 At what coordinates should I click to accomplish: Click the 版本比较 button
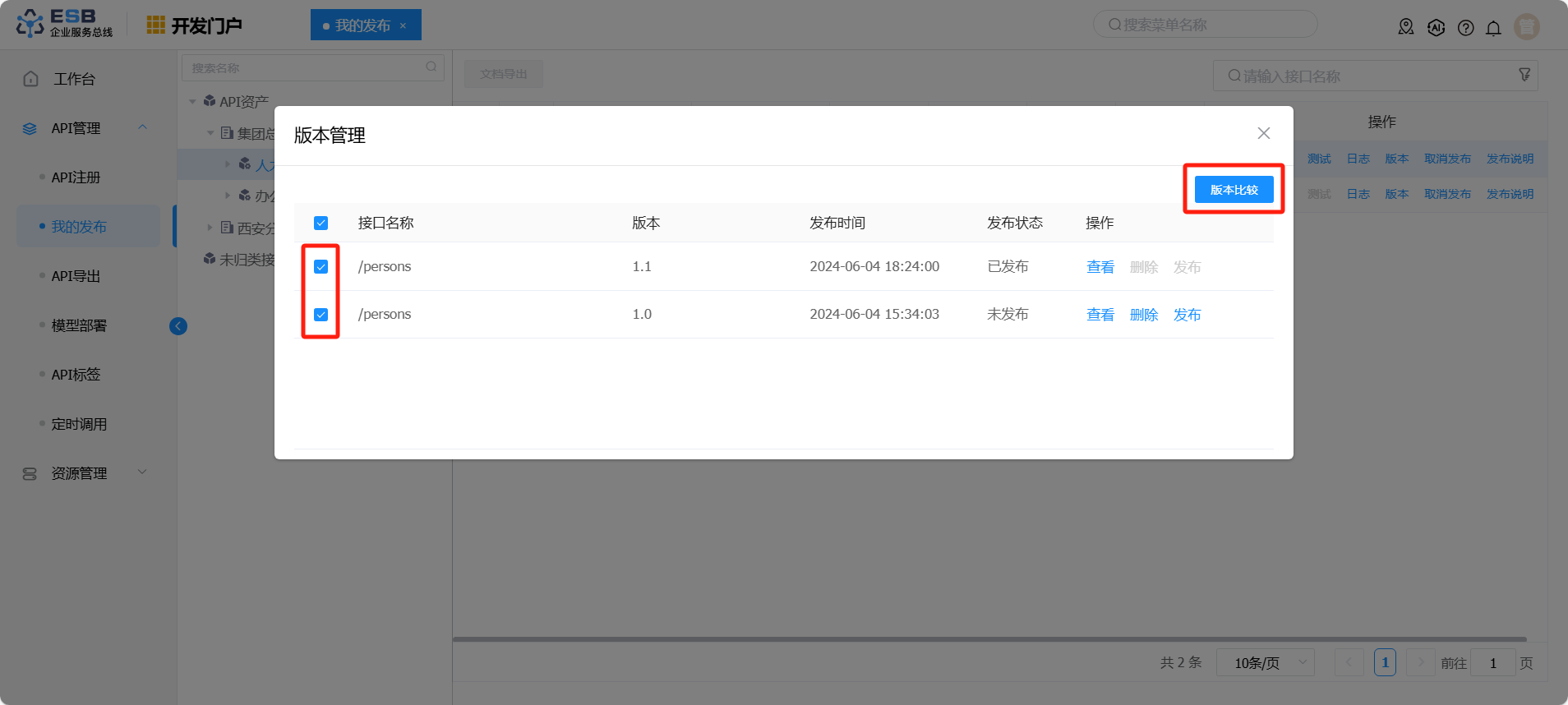point(1234,190)
